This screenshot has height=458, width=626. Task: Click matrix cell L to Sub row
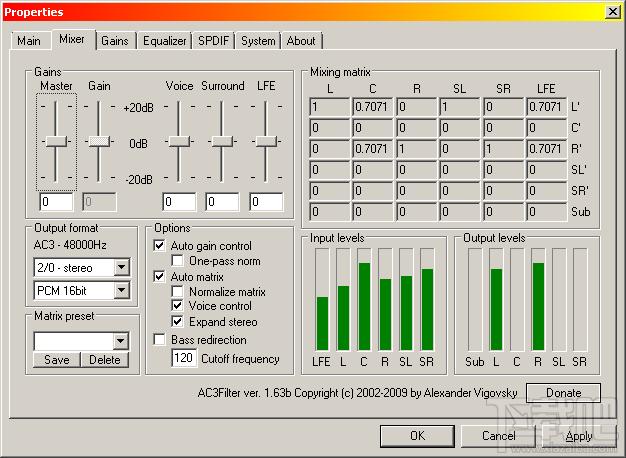point(329,212)
